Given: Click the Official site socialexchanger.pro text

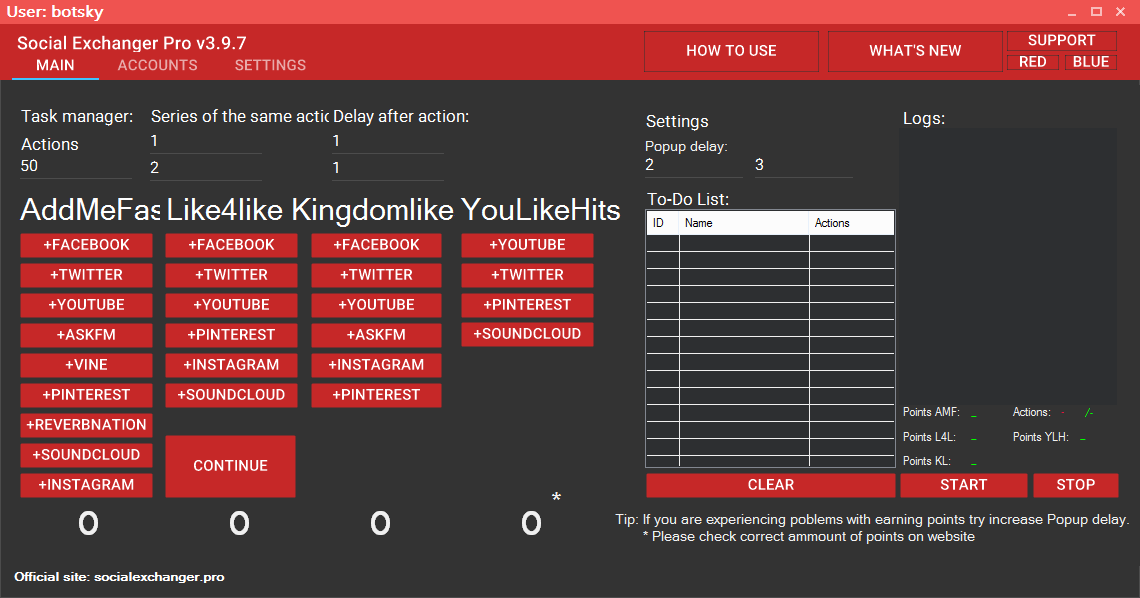Looking at the screenshot, I should 119,577.
